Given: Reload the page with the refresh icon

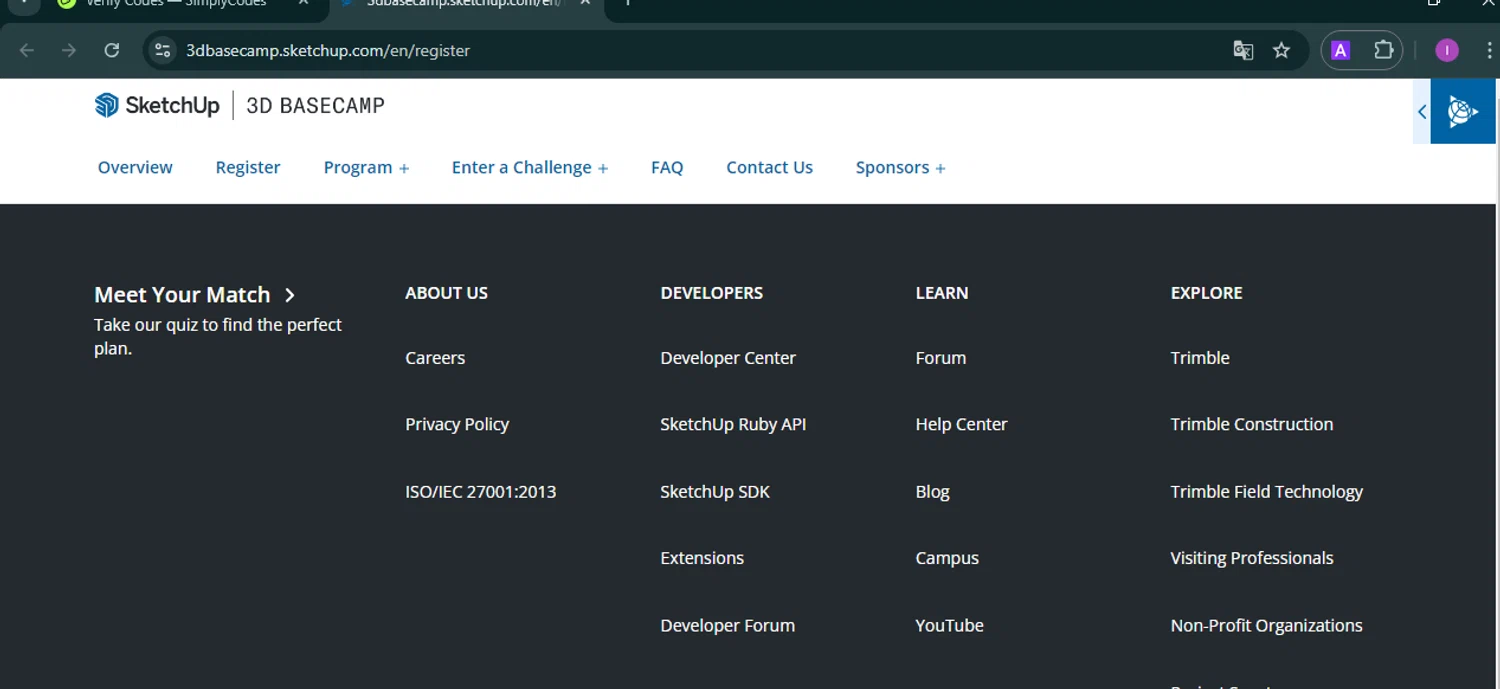Looking at the screenshot, I should point(112,50).
